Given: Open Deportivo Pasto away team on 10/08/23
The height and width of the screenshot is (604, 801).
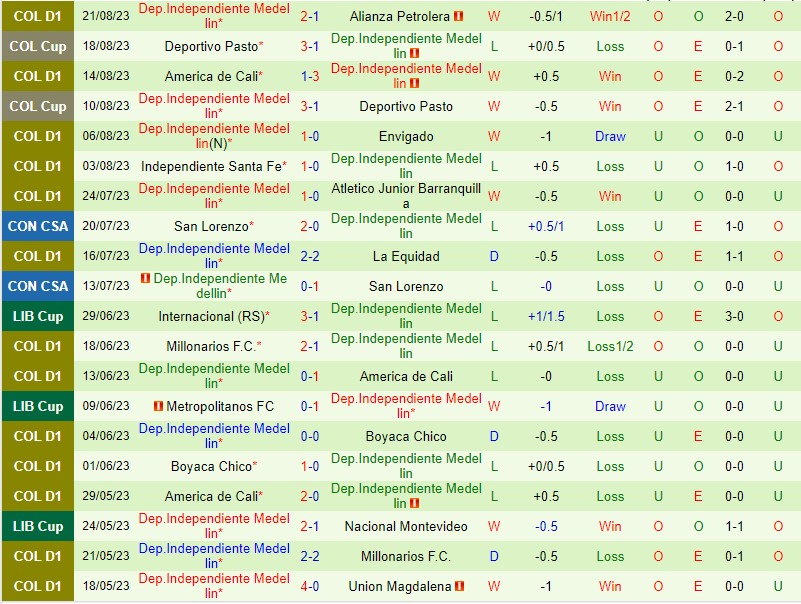Looking at the screenshot, I should coord(406,107).
